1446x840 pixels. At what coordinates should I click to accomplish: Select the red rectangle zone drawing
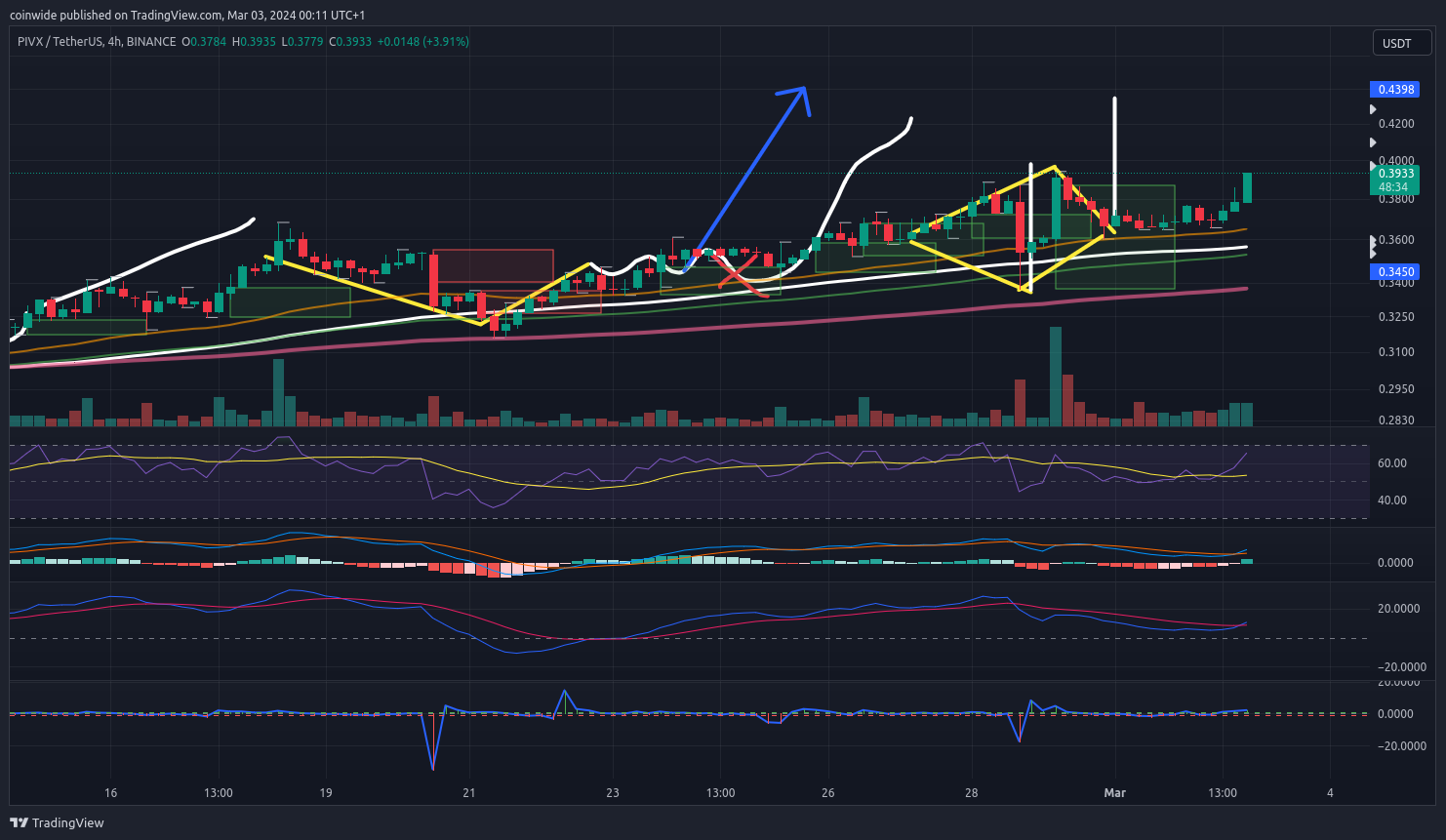click(x=492, y=265)
